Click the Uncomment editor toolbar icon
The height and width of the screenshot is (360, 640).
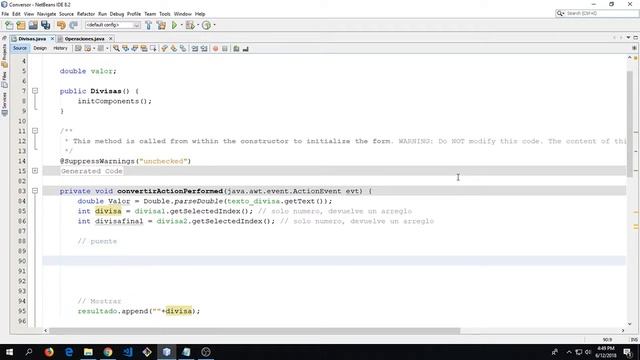(x=246, y=49)
